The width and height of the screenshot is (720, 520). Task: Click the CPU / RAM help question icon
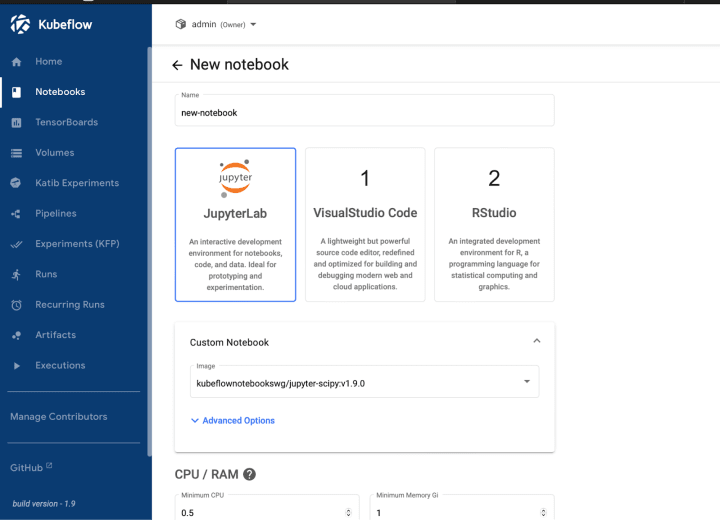[x=249, y=474]
